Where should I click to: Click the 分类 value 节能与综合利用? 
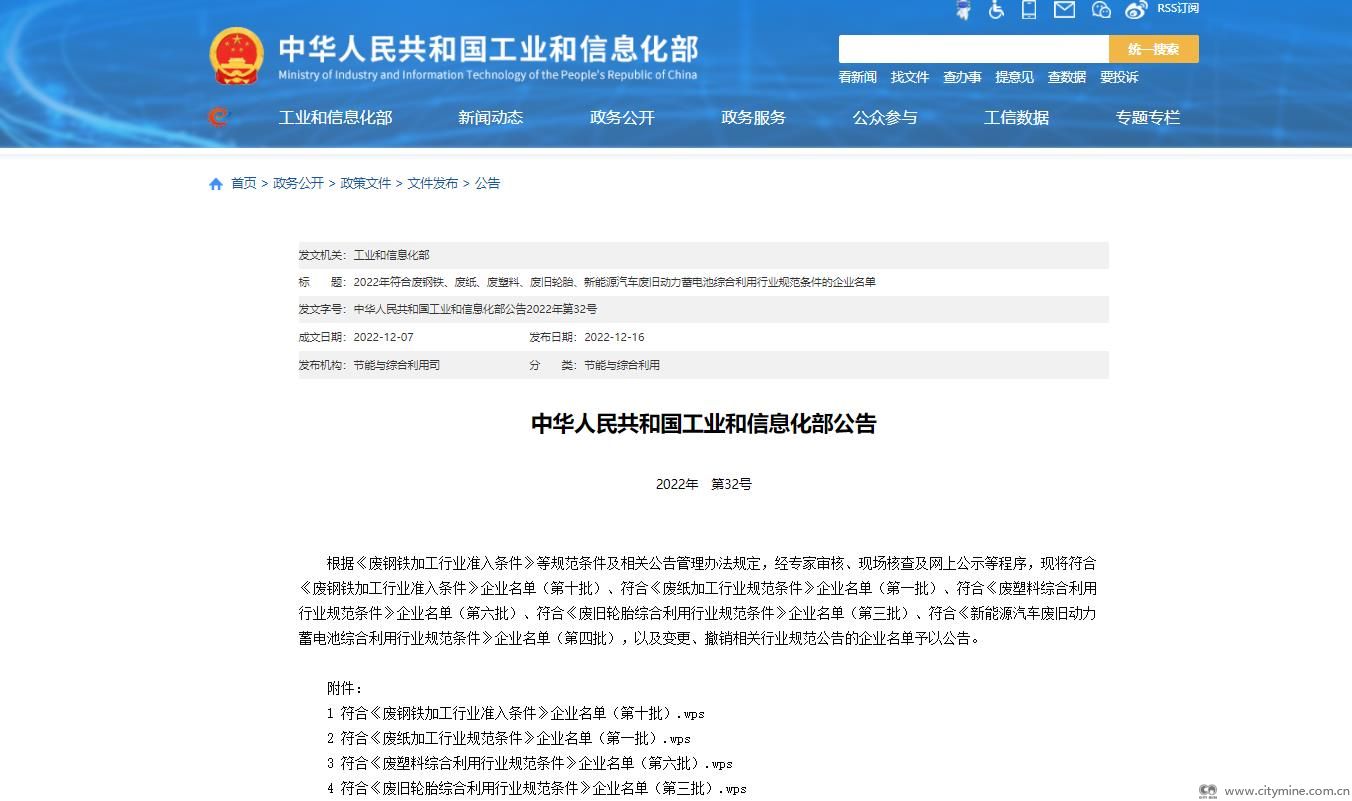622,365
